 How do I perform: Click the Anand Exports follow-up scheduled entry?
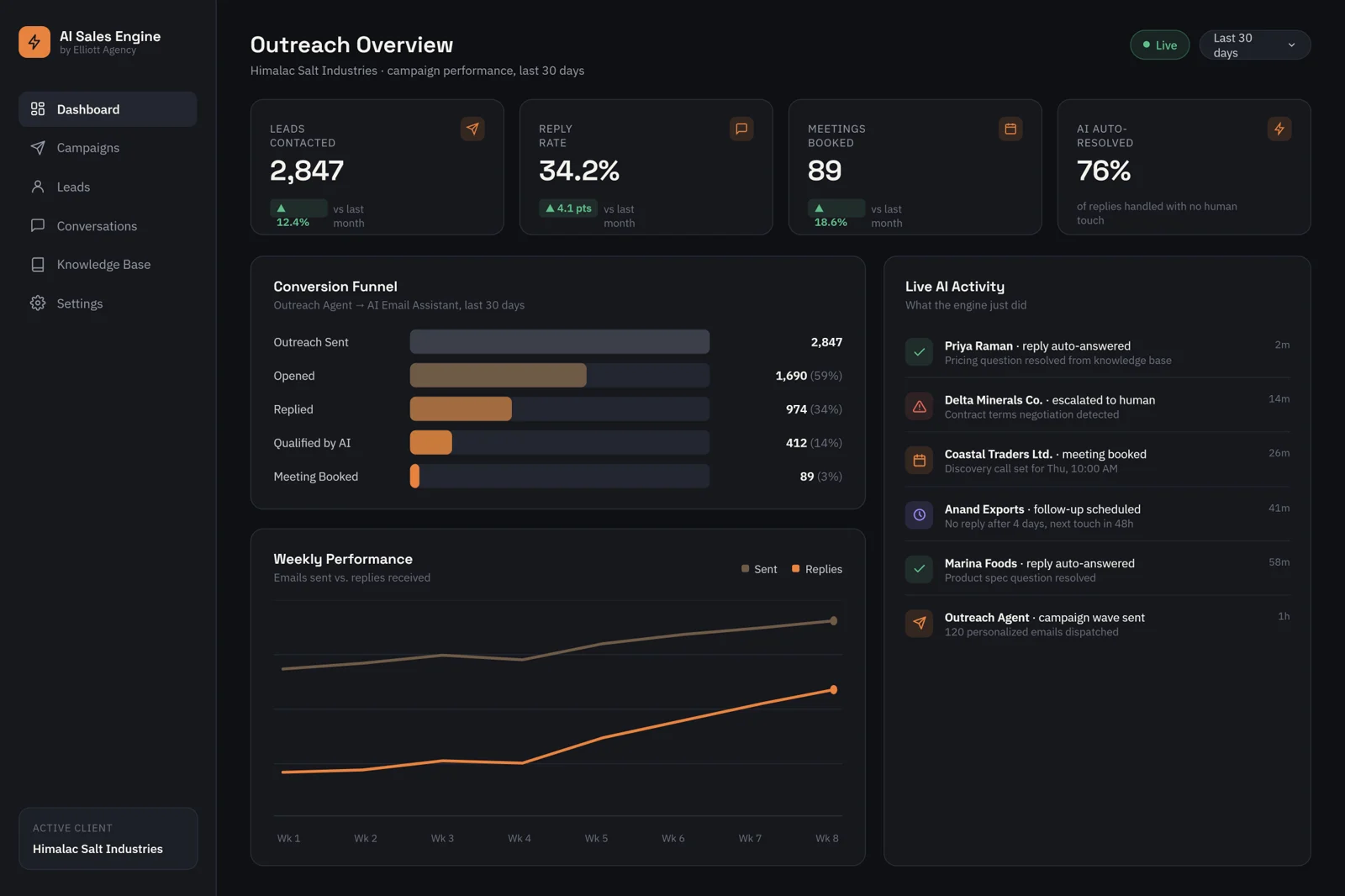click(x=1097, y=515)
